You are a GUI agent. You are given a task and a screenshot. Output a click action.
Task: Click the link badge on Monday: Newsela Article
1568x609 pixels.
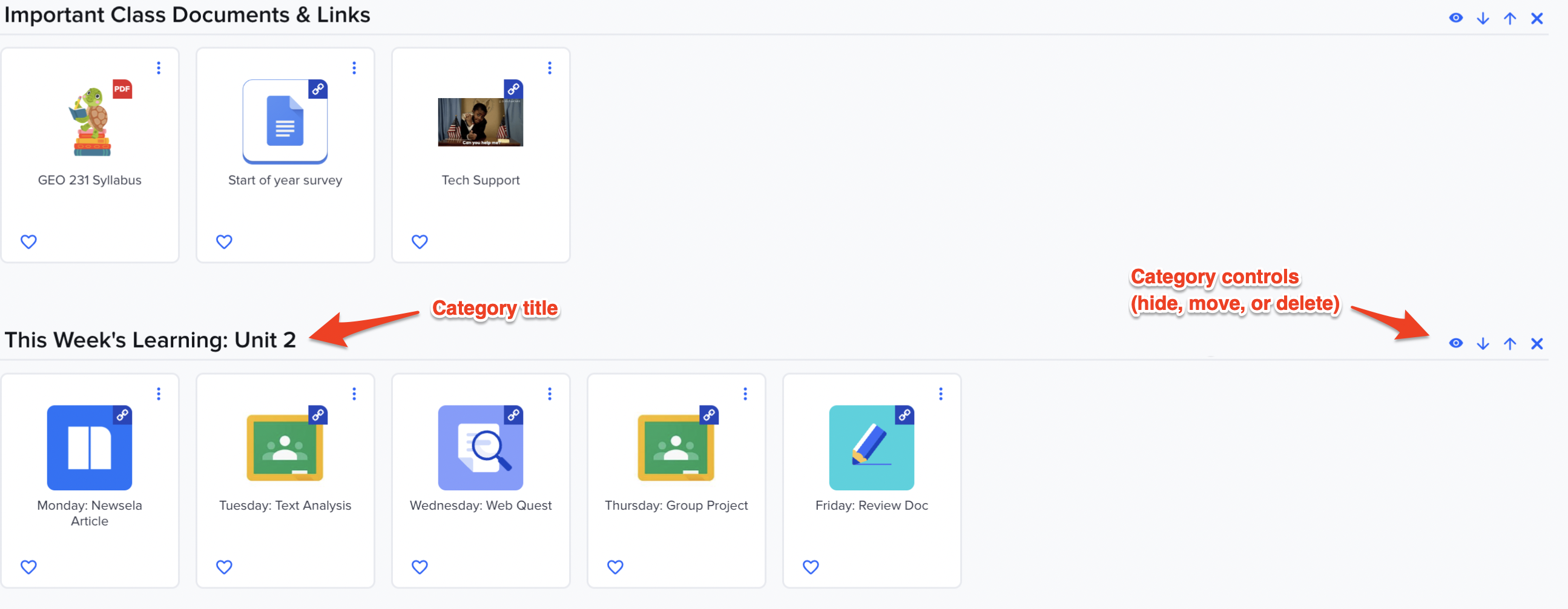tap(122, 415)
